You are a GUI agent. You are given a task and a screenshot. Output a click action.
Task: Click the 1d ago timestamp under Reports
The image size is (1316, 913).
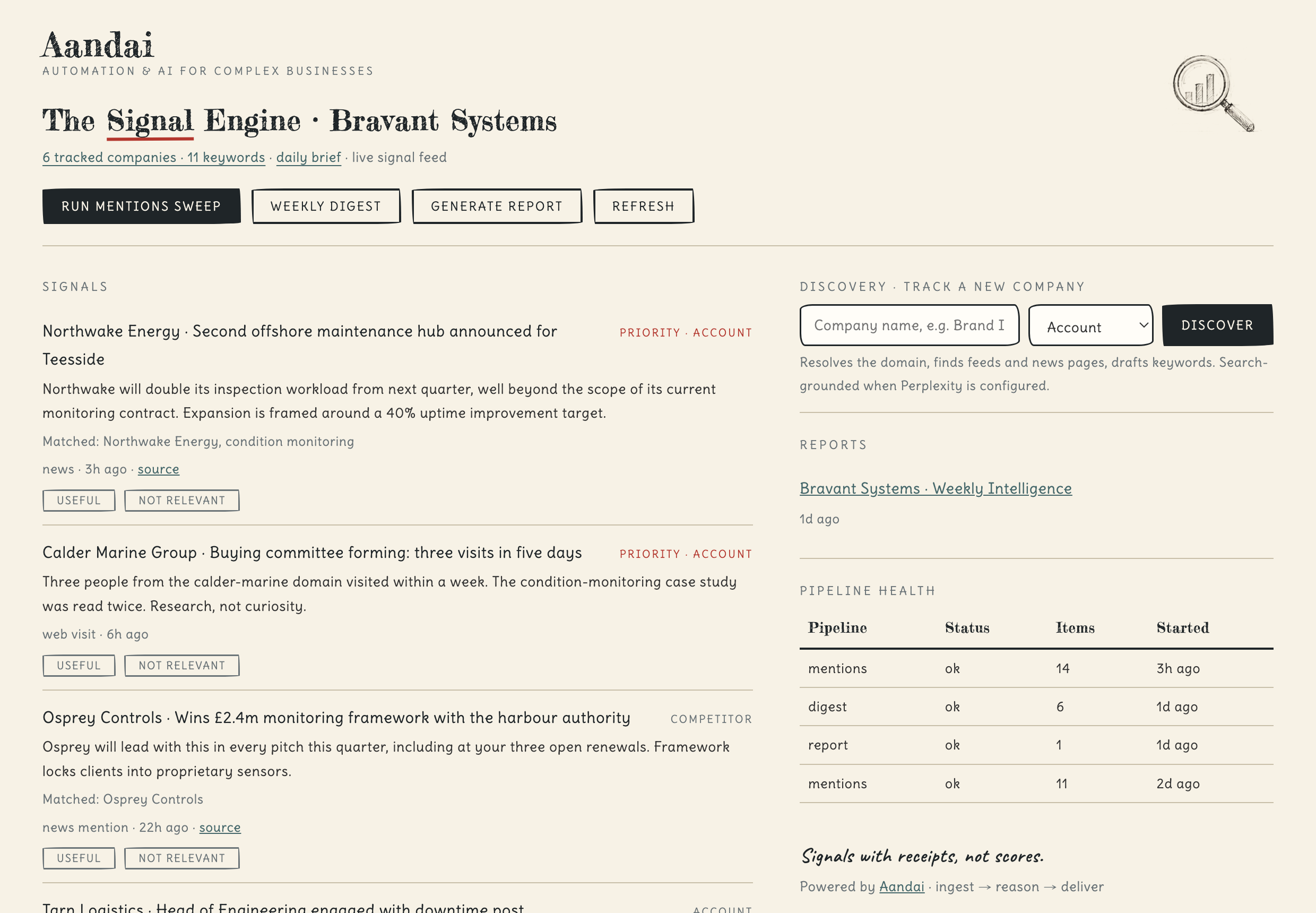(x=819, y=519)
